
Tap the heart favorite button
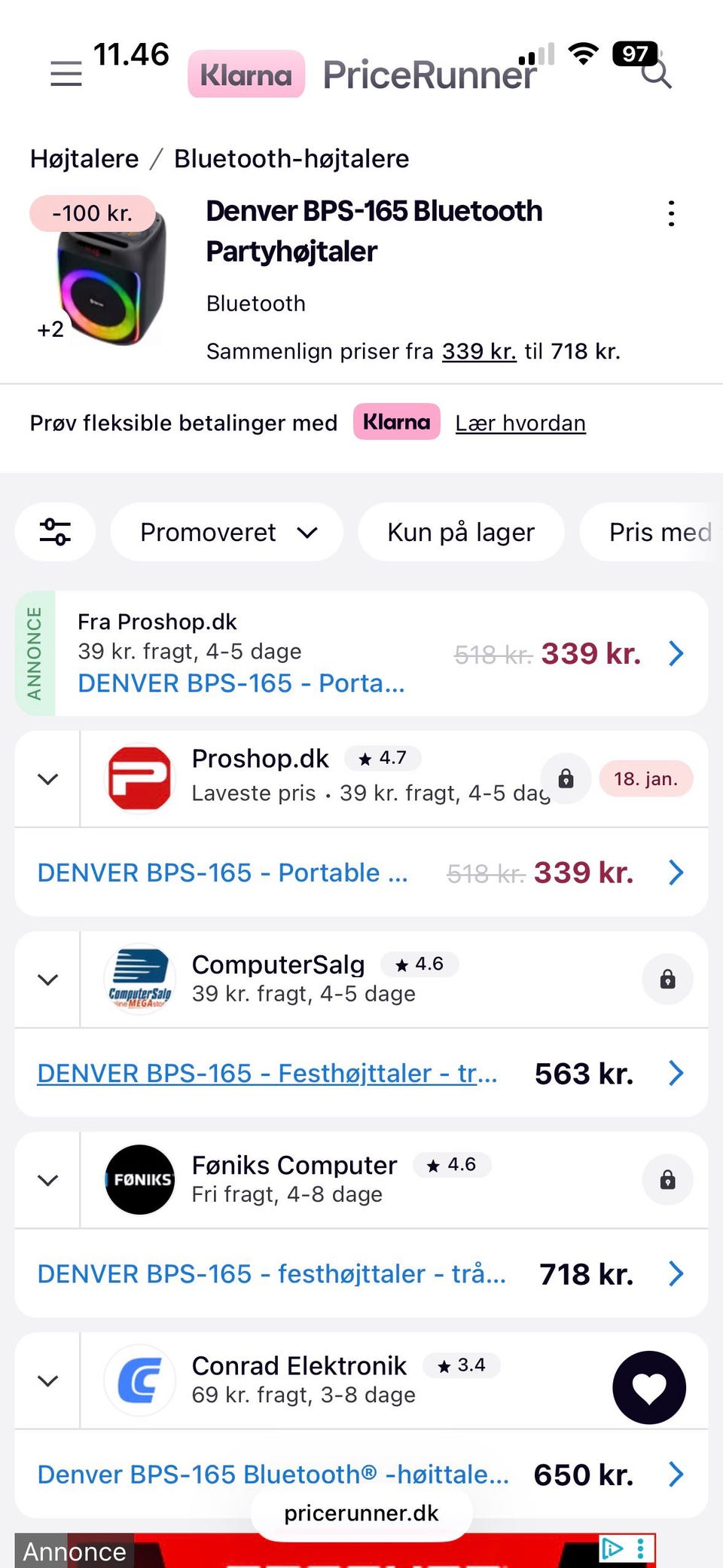pos(648,1387)
